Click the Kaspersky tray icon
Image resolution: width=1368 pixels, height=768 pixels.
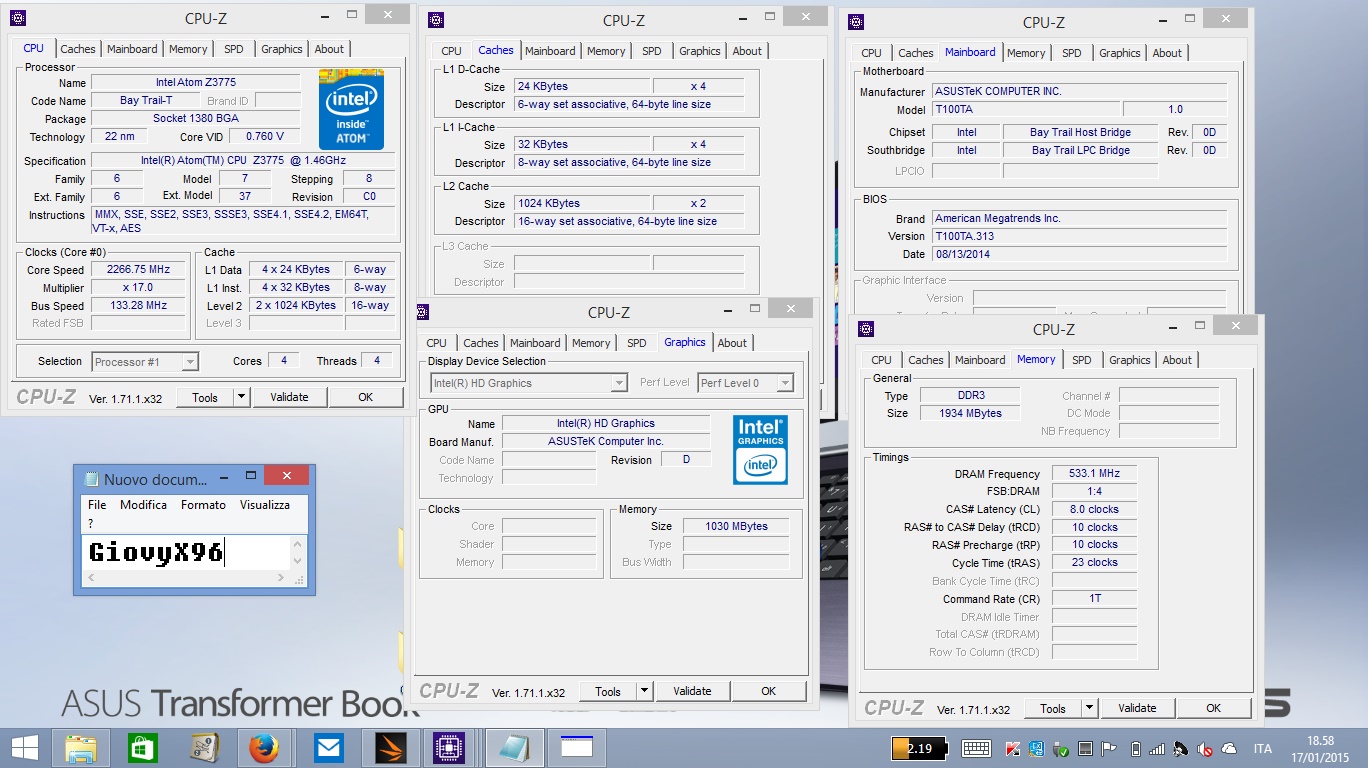(x=1013, y=748)
